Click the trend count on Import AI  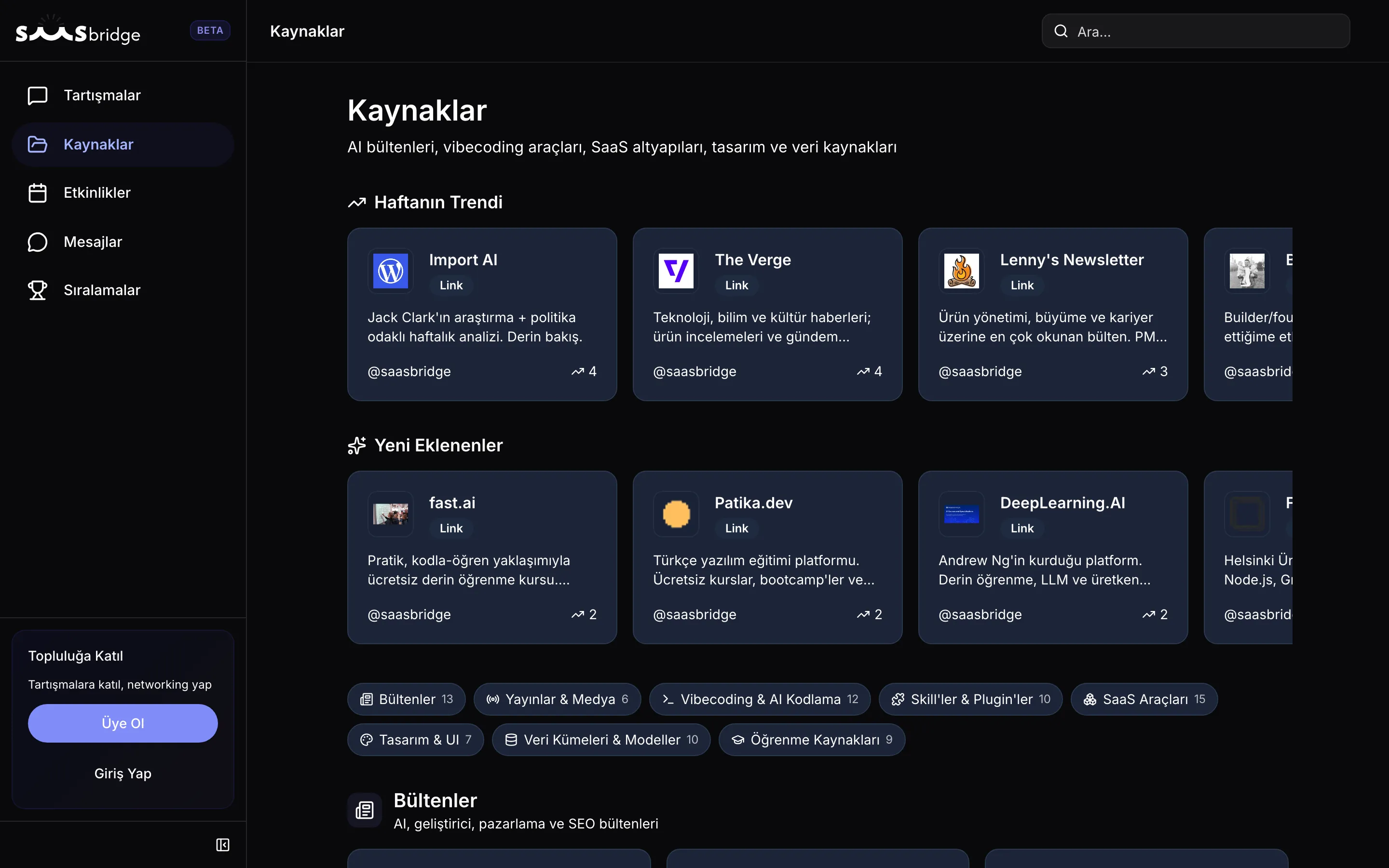(585, 371)
